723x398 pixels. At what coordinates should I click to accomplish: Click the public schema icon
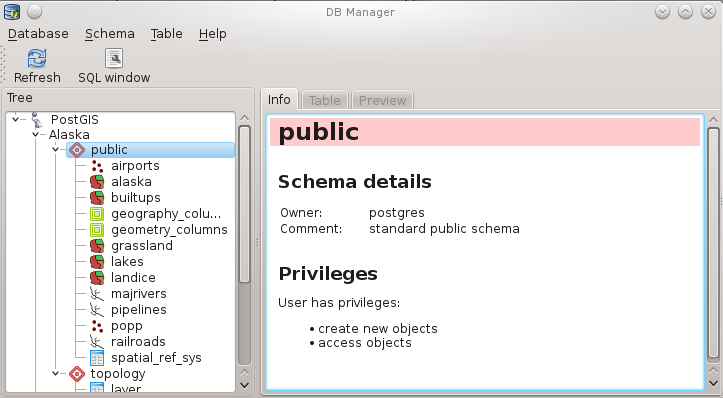click(77, 150)
